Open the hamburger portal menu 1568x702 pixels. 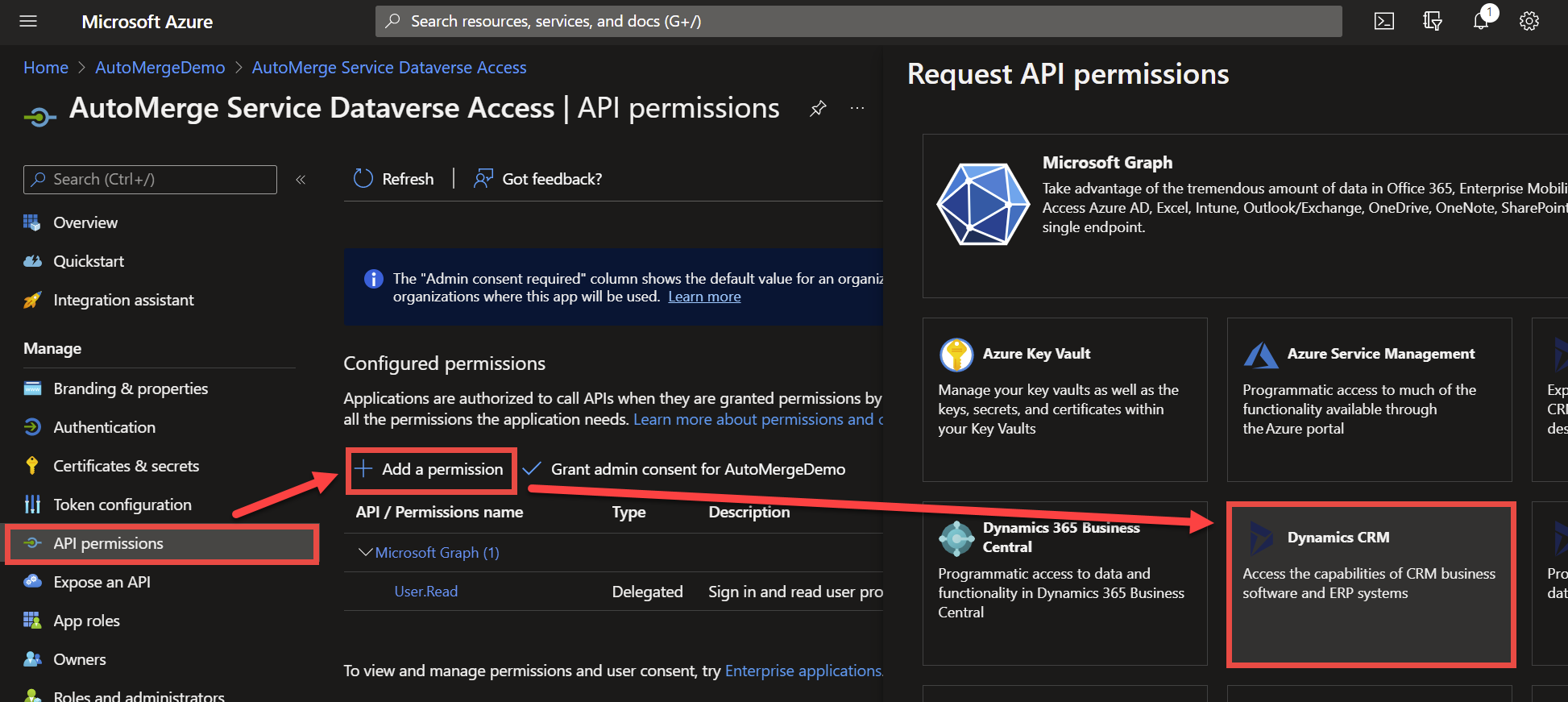[28, 22]
